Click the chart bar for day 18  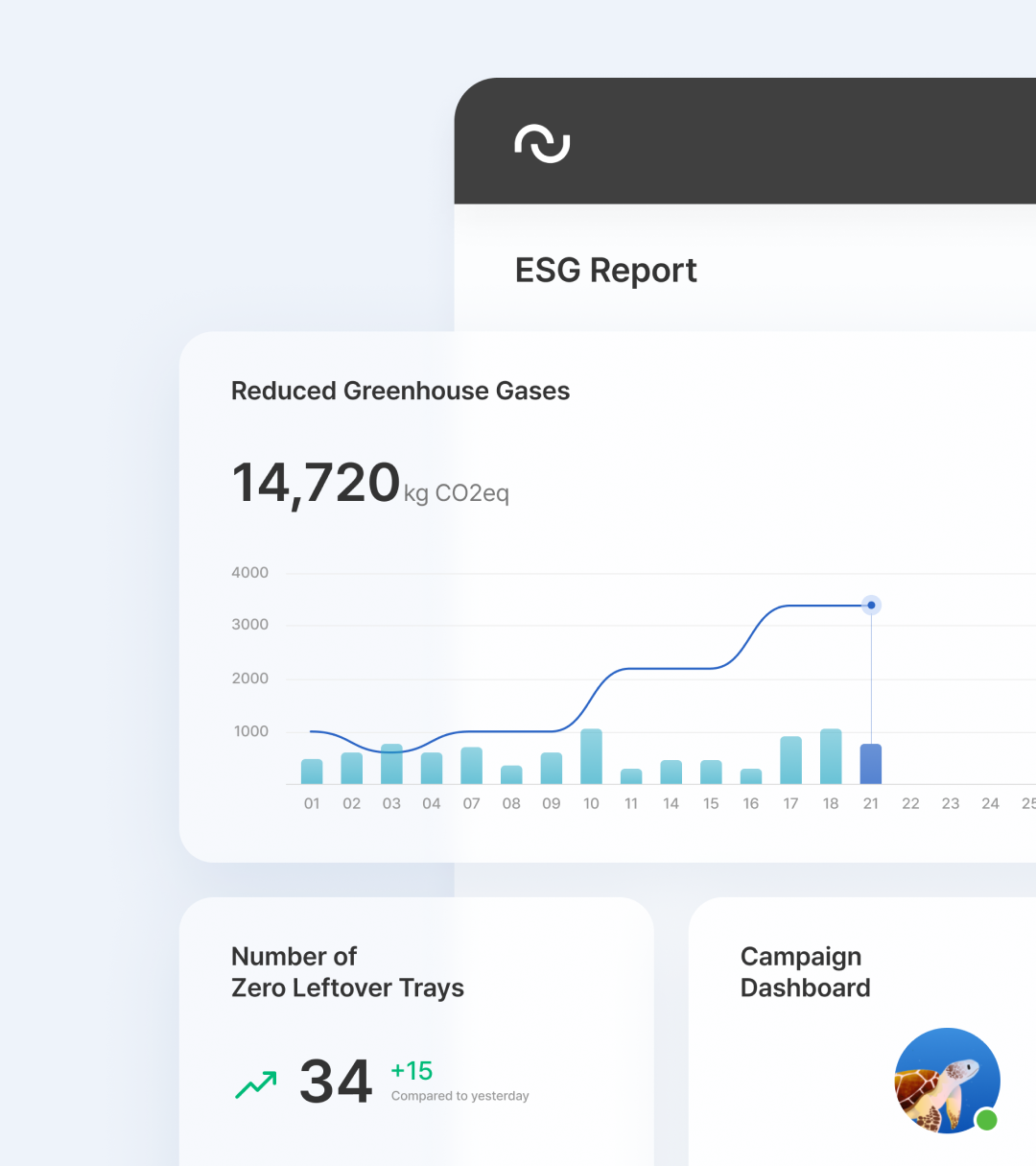[831, 756]
